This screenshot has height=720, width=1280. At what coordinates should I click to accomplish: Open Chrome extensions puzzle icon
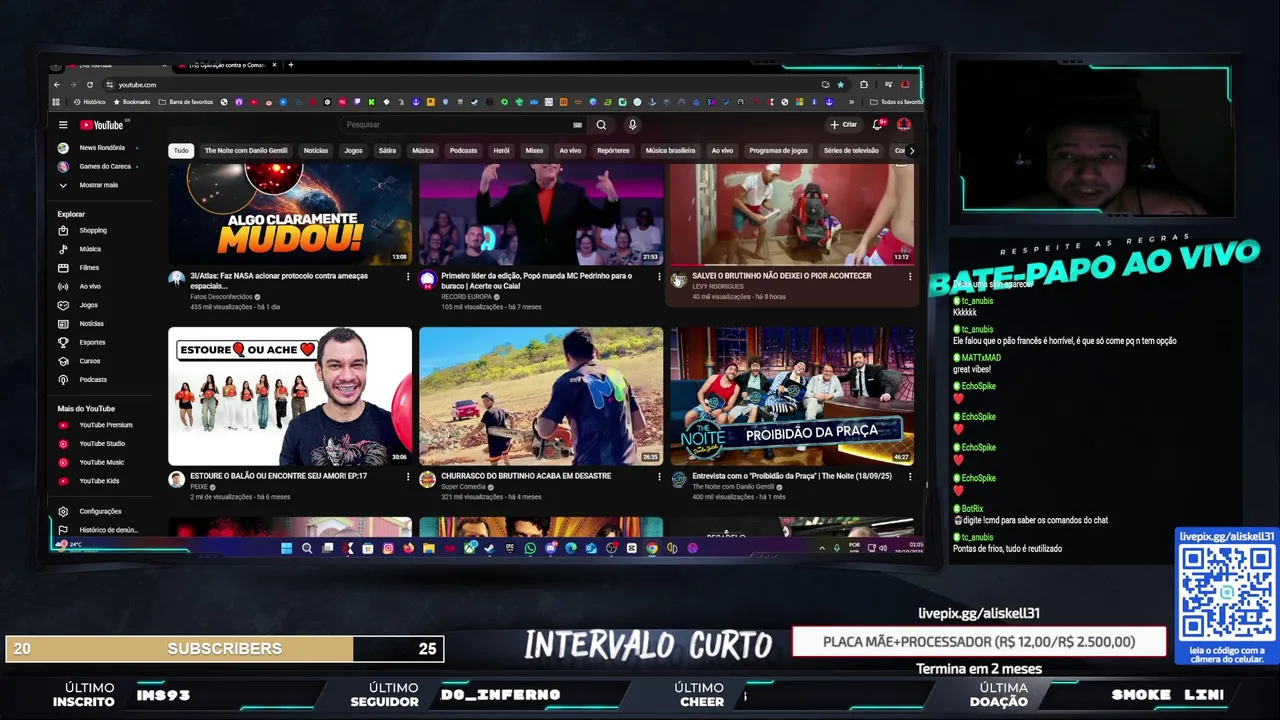tap(864, 85)
